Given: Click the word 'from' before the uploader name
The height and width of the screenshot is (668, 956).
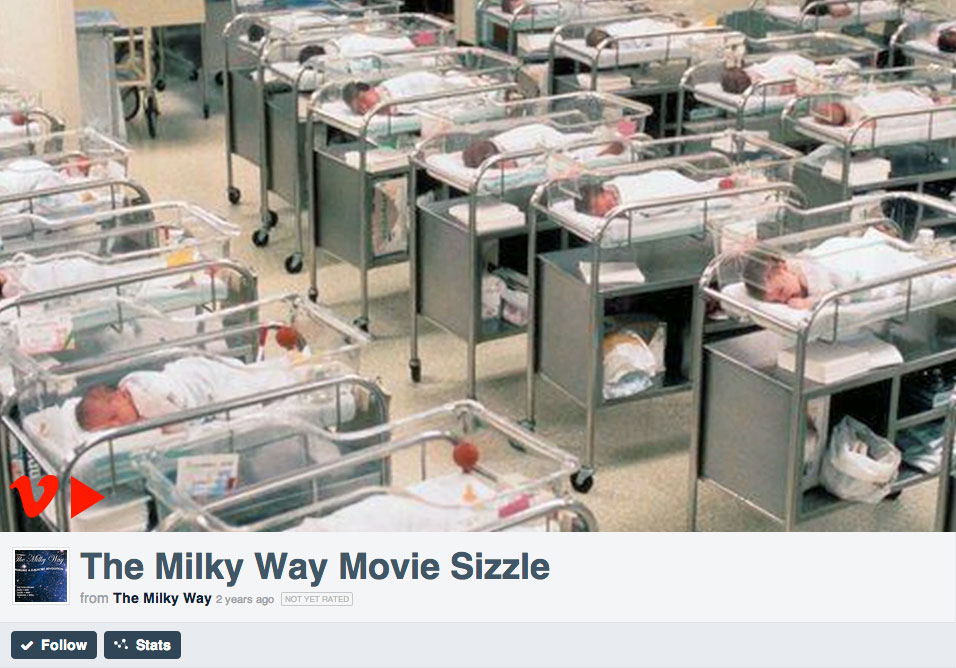Looking at the screenshot, I should click(94, 599).
